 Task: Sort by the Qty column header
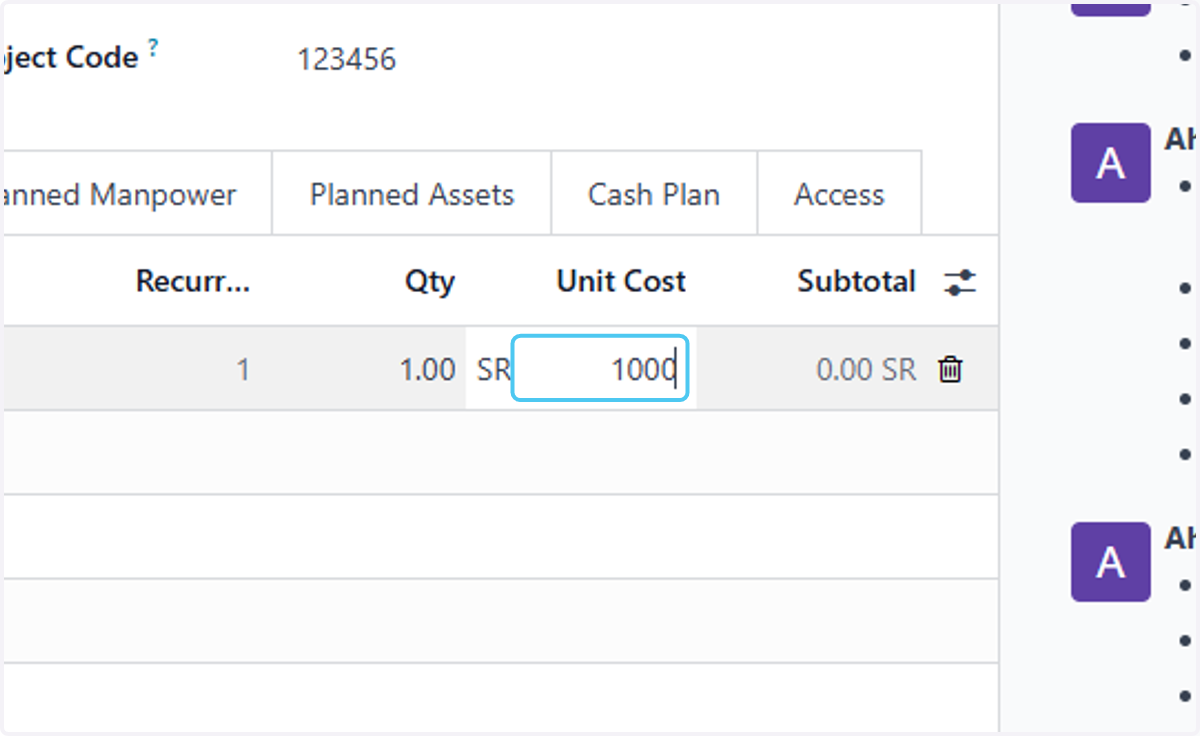429,282
